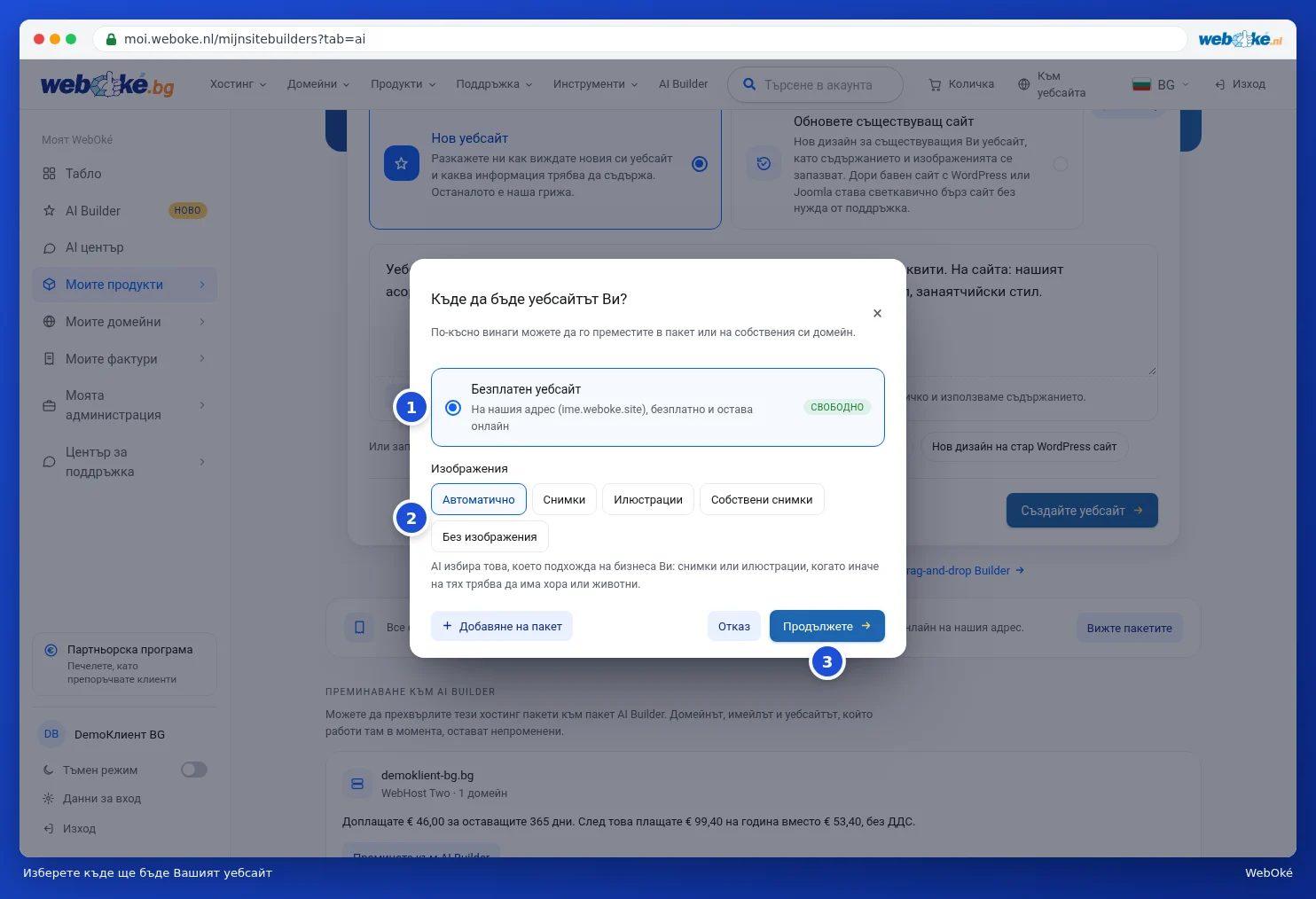Image resolution: width=1316 pixels, height=899 pixels.
Task: Click the server icon next to demoklient-bg.bg
Action: (x=357, y=784)
